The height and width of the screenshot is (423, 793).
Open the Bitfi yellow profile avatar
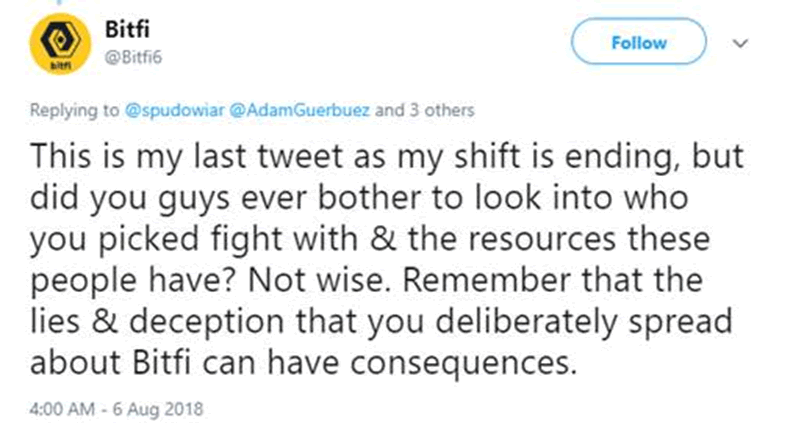click(60, 44)
